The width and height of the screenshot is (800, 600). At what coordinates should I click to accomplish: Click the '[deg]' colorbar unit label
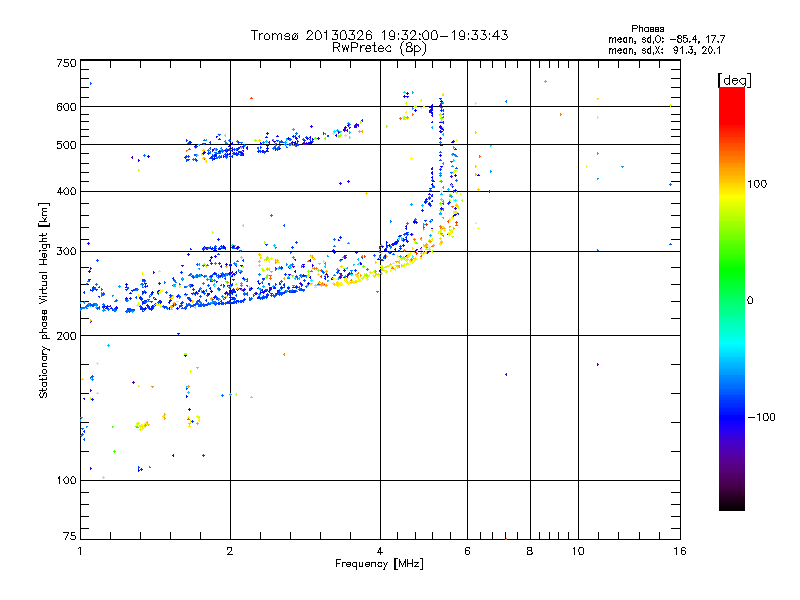[x=734, y=80]
